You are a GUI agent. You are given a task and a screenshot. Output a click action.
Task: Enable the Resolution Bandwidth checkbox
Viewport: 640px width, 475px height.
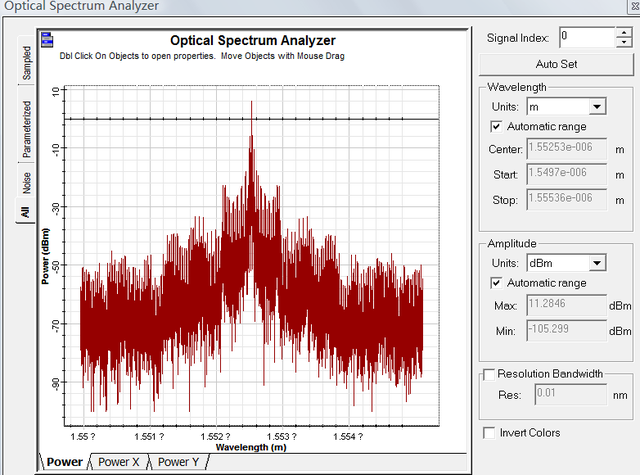(x=489, y=374)
